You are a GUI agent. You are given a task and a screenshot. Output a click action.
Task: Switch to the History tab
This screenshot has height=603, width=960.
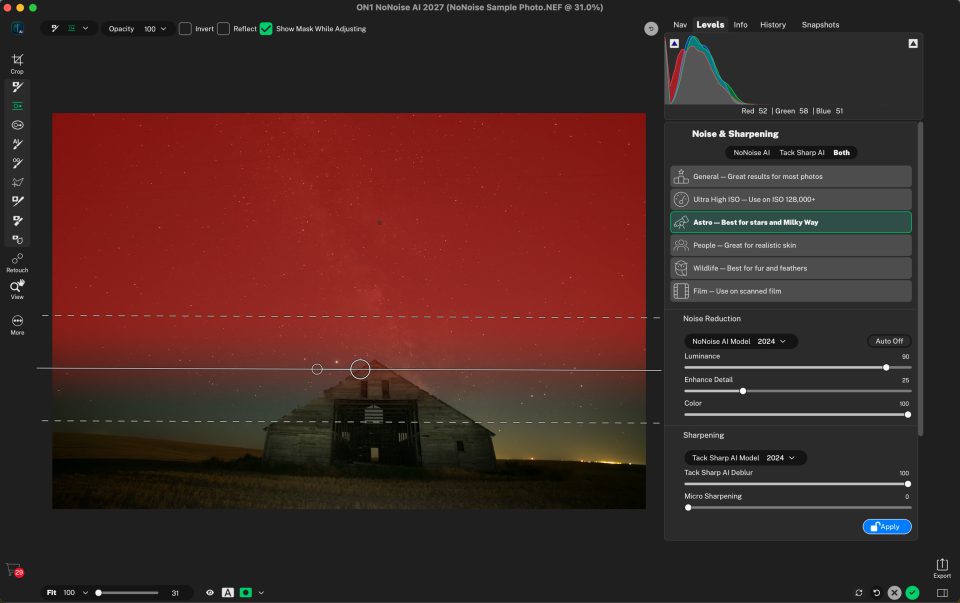pyautogui.click(x=773, y=25)
